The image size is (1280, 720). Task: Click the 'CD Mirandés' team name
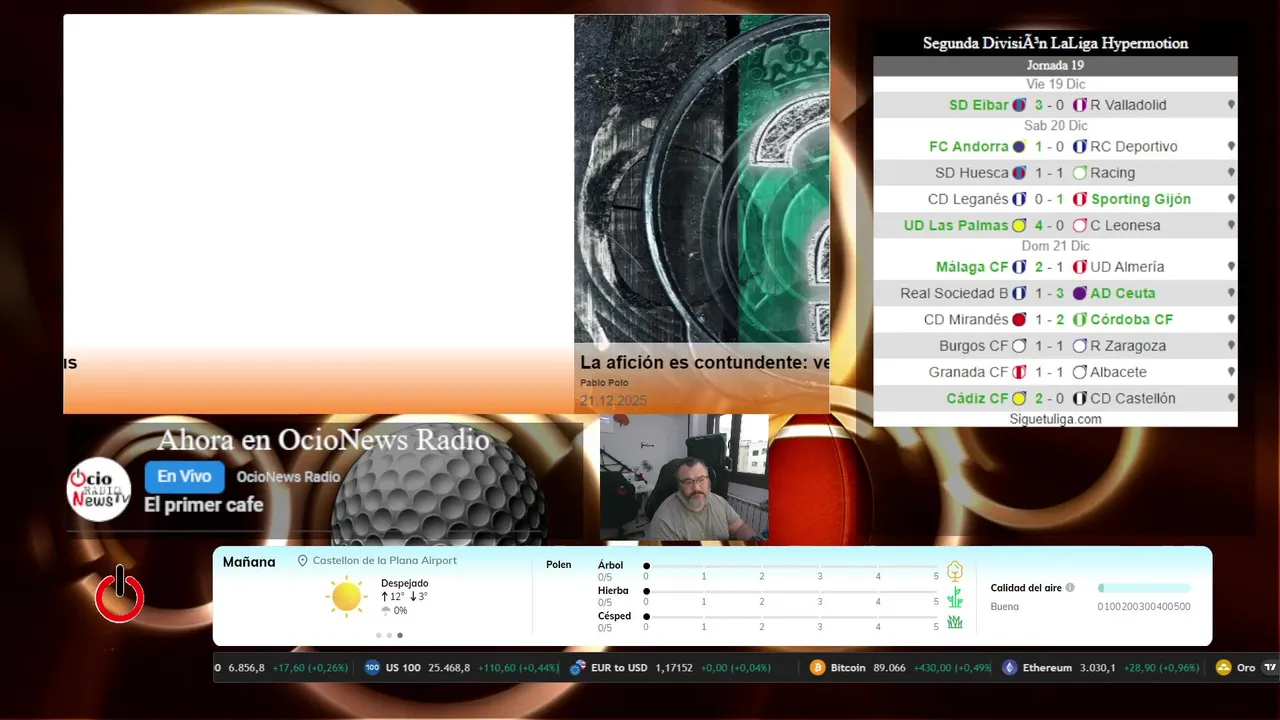[x=966, y=320]
